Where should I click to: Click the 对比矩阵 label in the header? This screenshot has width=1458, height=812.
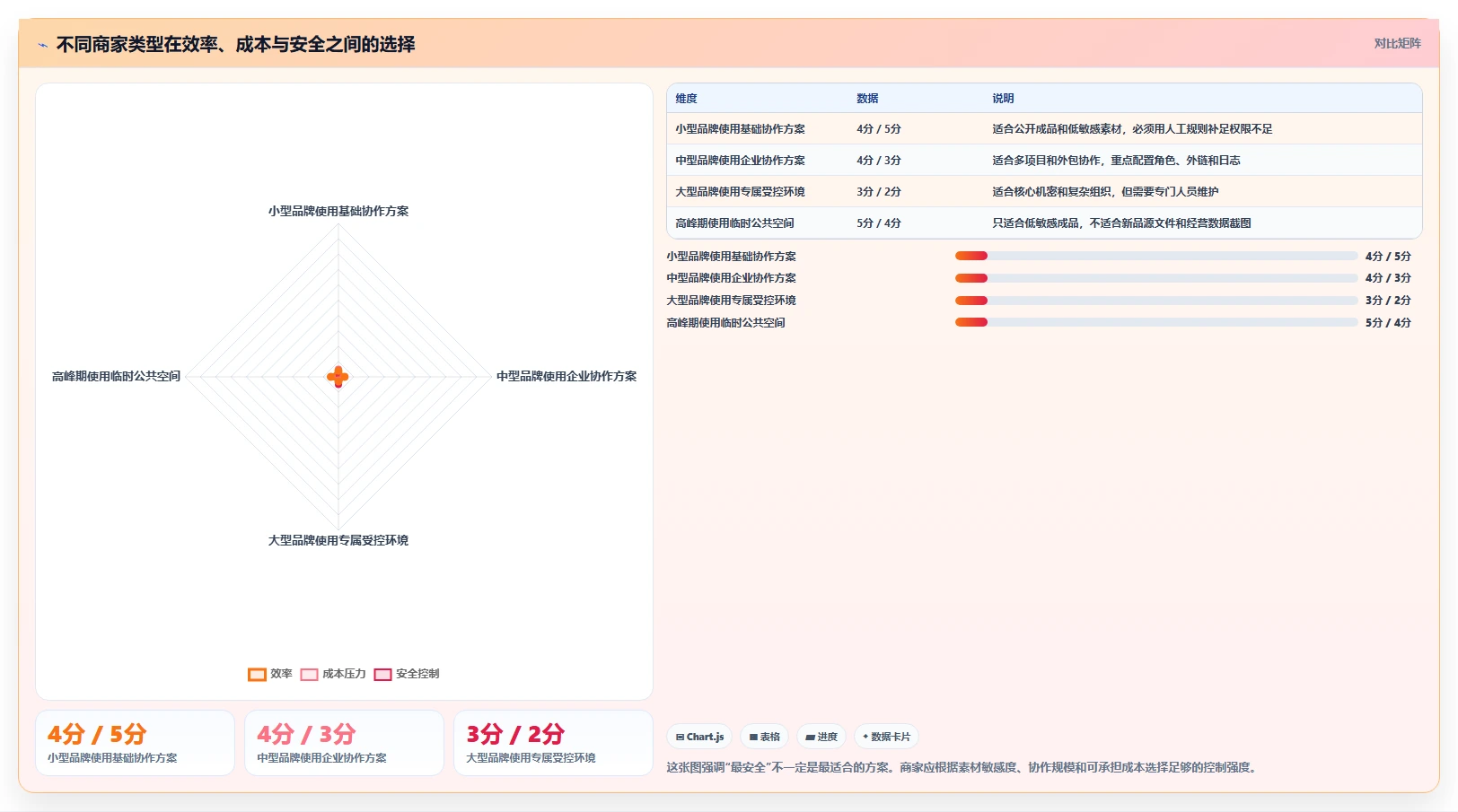[1397, 43]
